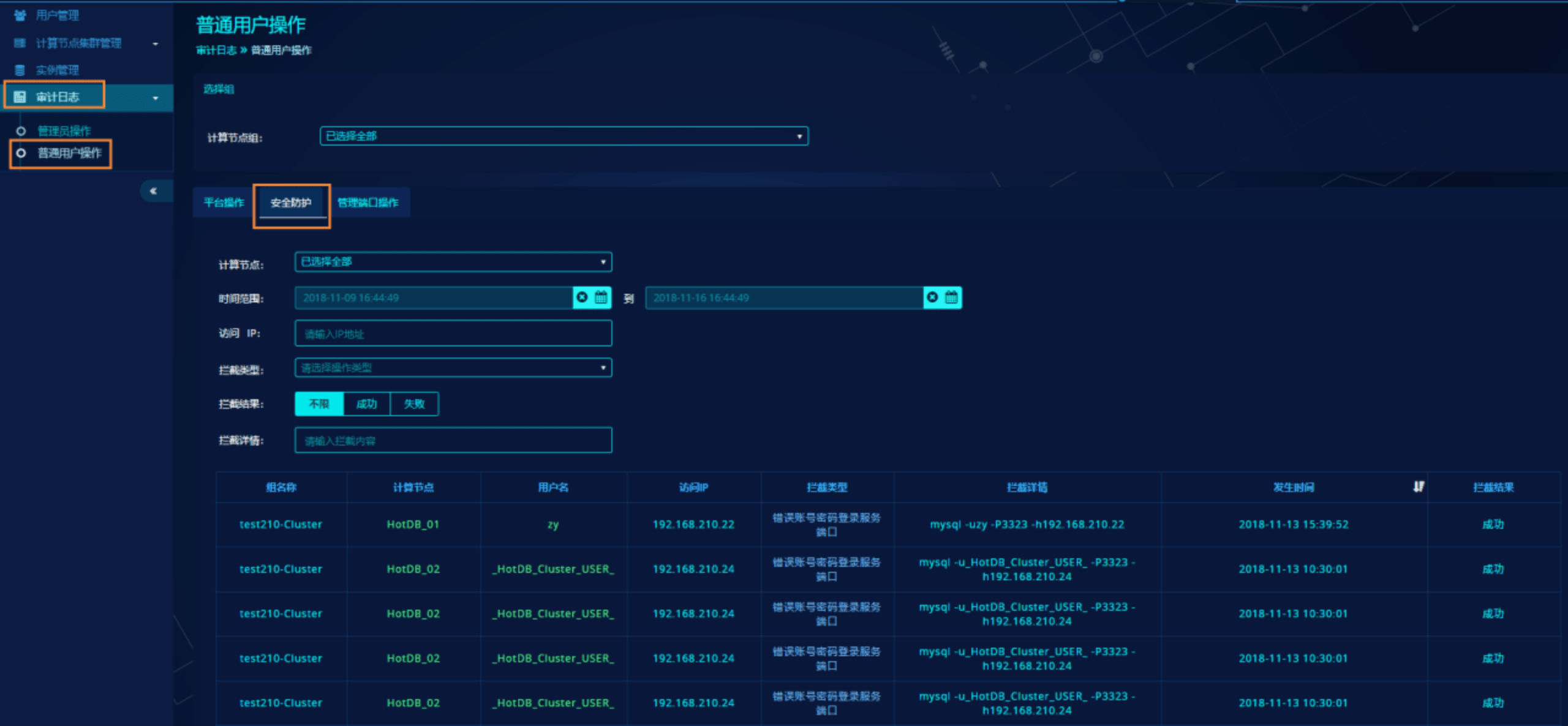1568x726 pixels.
Task: Open the 计算节点 dropdown
Action: [x=453, y=262]
